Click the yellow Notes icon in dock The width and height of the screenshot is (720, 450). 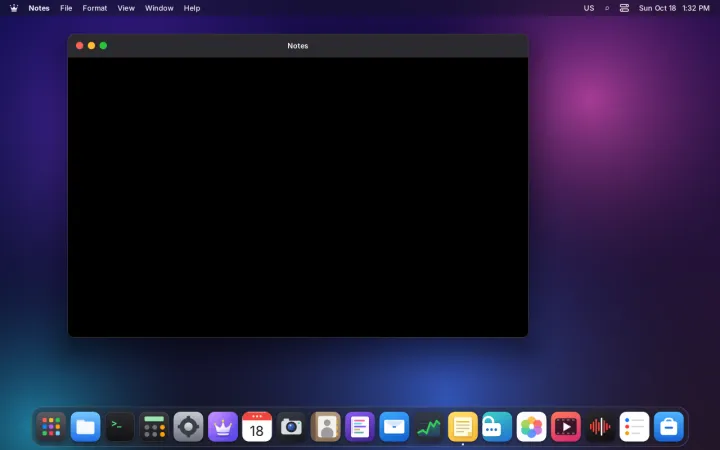click(463, 427)
